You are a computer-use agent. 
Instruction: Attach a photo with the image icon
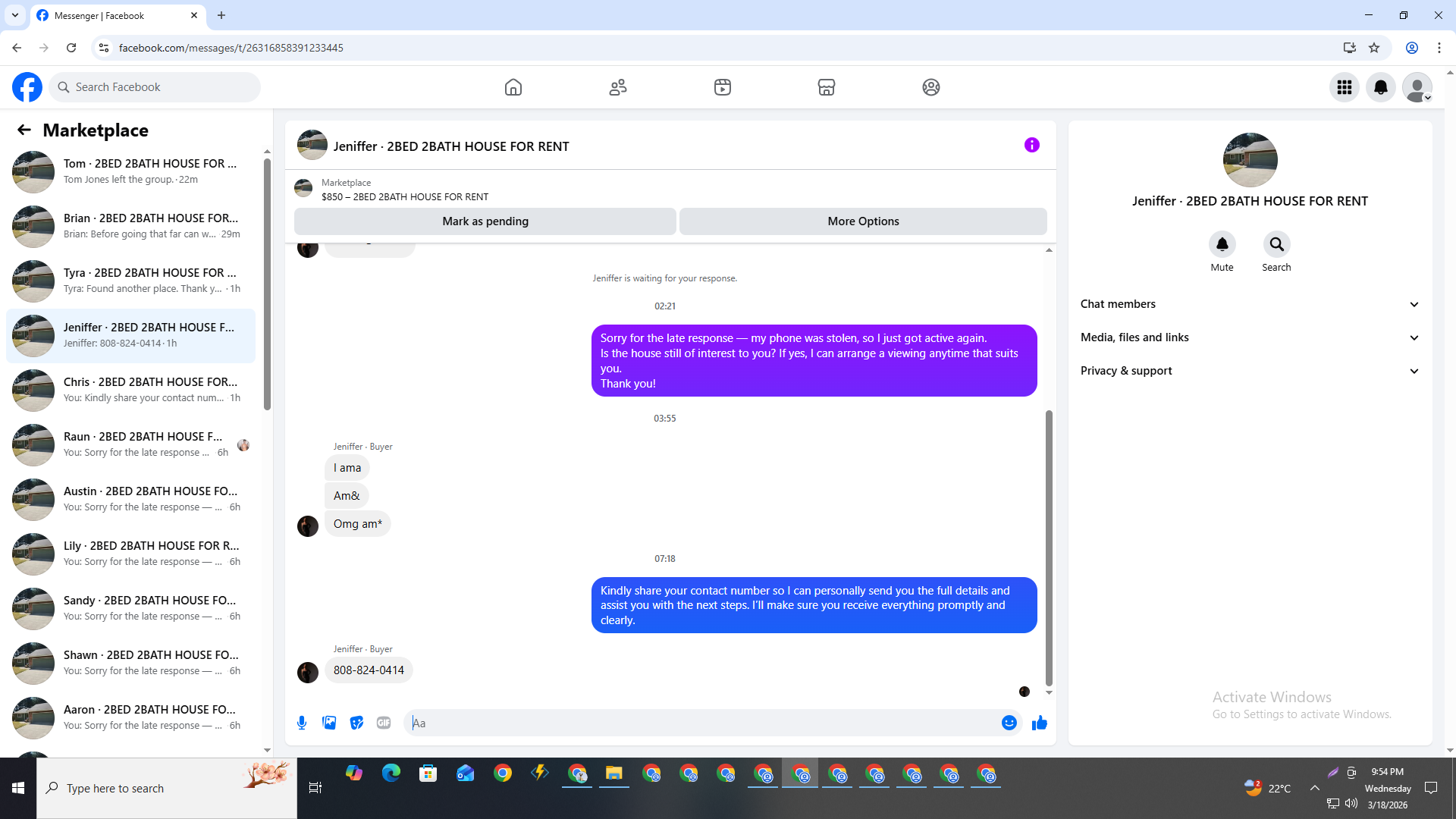coord(329,723)
